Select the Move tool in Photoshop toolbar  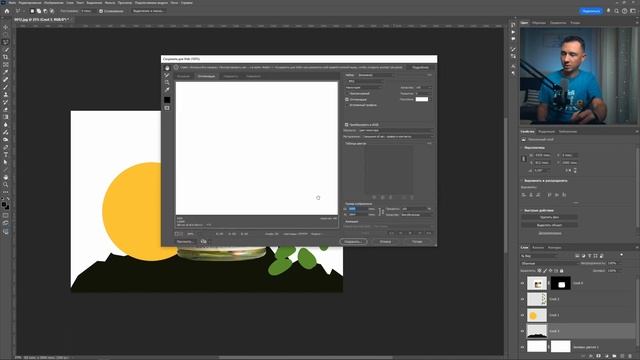point(5,27)
